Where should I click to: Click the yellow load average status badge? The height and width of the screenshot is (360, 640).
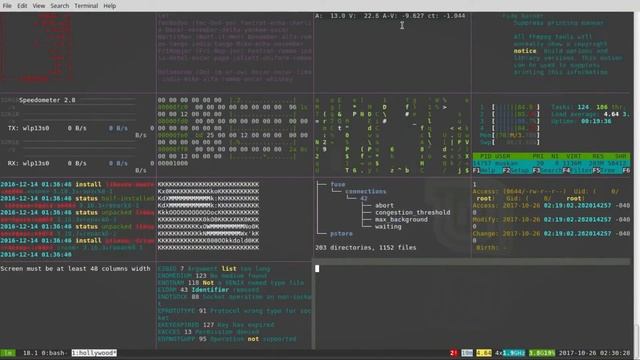click(x=484, y=353)
